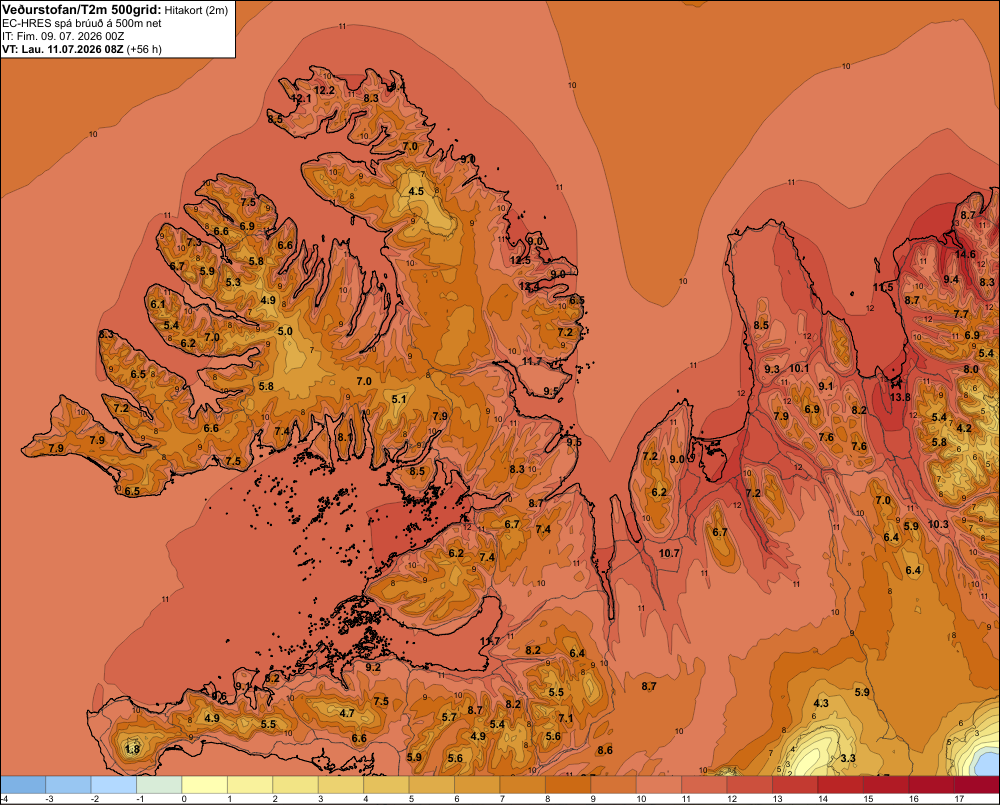The width and height of the screenshot is (1000, 805).
Task: Click the pale green legend swatch between -1 and 0
Action: pyautogui.click(x=159, y=785)
